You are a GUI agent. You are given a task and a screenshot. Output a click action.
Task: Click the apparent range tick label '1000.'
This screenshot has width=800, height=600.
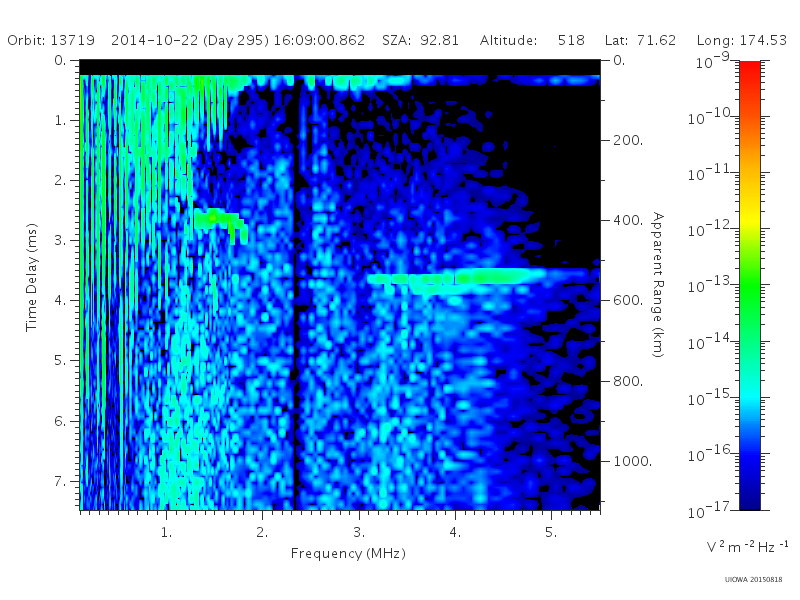tap(633, 461)
